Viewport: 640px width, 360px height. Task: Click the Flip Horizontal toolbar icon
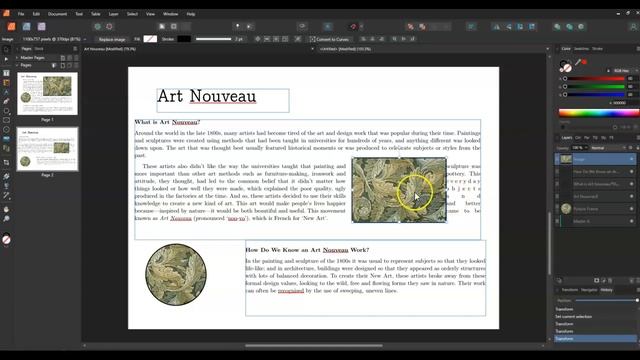point(496,27)
